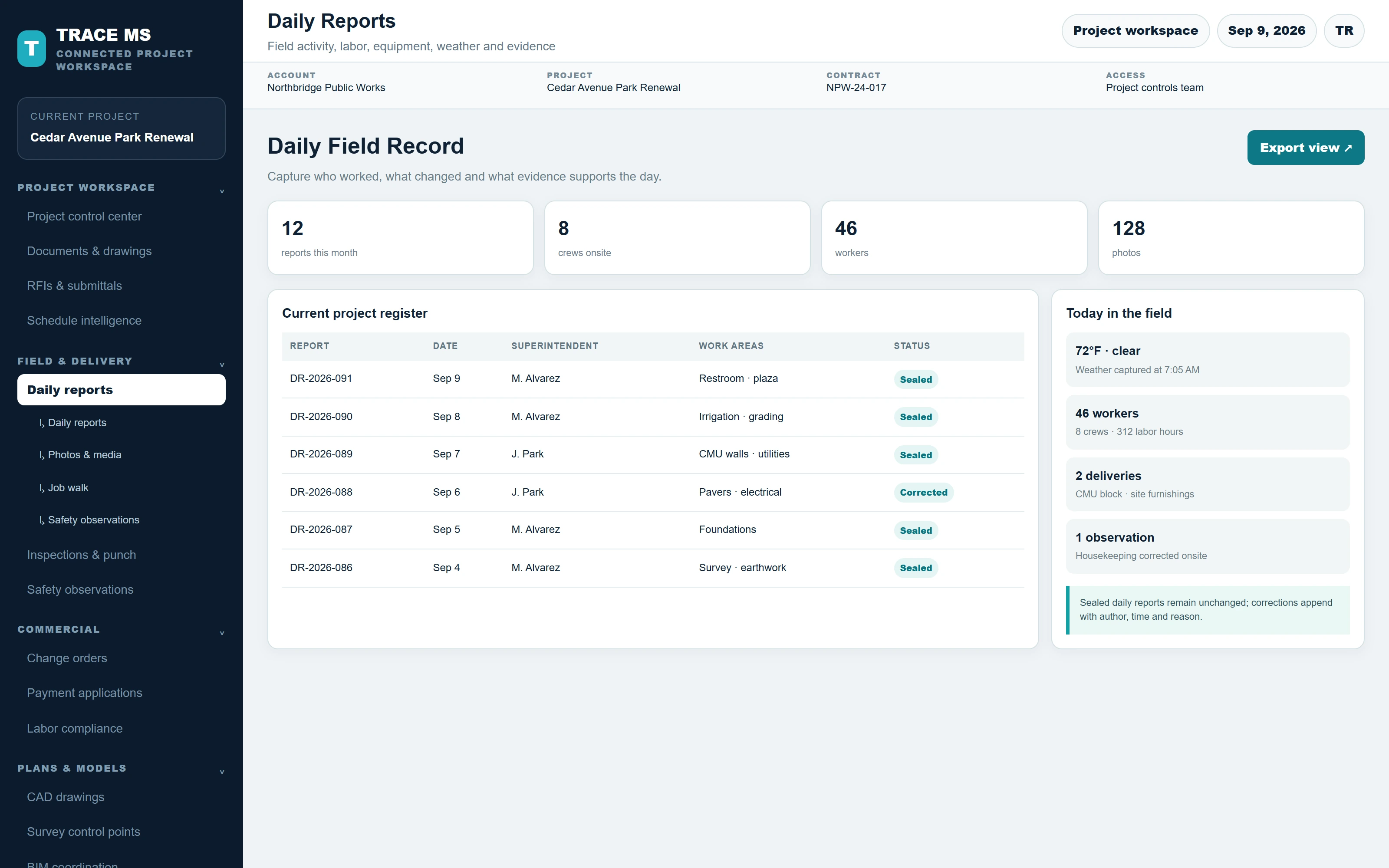Viewport: 1389px width, 868px height.
Task: Click the Project workspace pill
Action: pyautogui.click(x=1136, y=30)
